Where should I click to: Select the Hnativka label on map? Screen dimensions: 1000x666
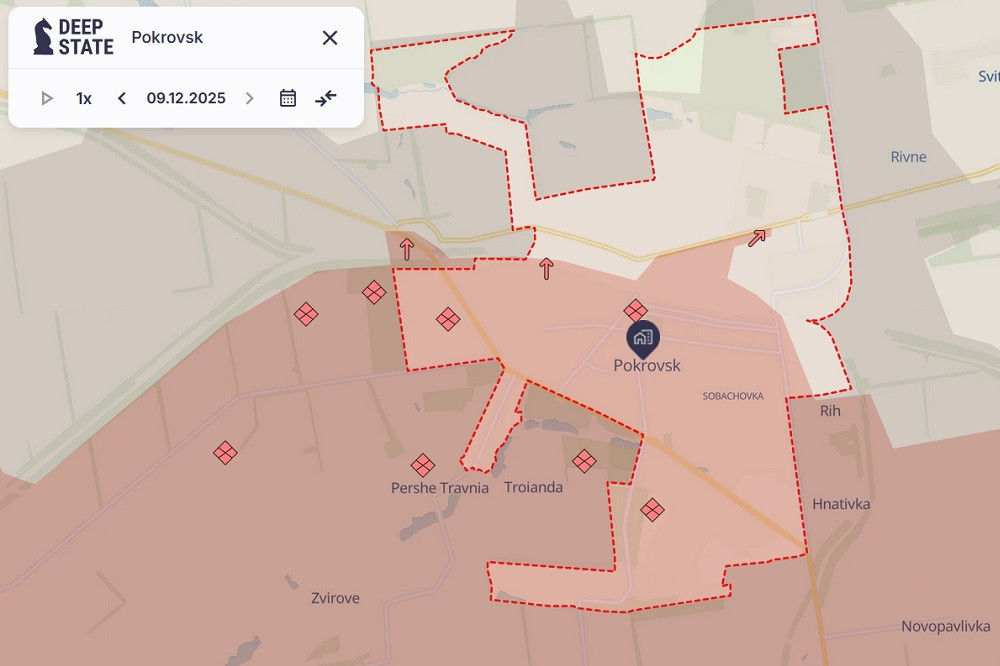click(841, 504)
